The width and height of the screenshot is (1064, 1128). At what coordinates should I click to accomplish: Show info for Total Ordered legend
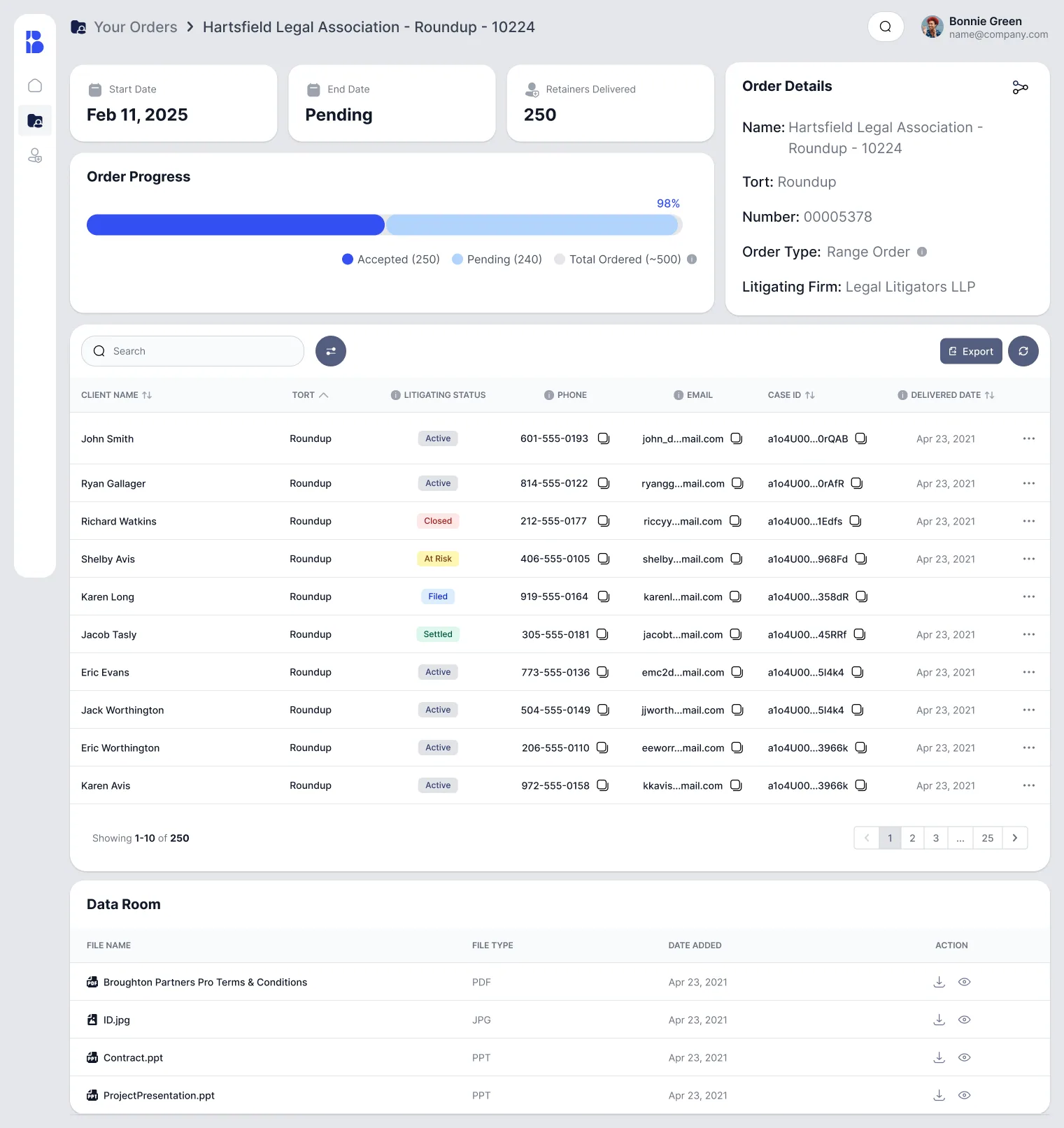tap(692, 259)
